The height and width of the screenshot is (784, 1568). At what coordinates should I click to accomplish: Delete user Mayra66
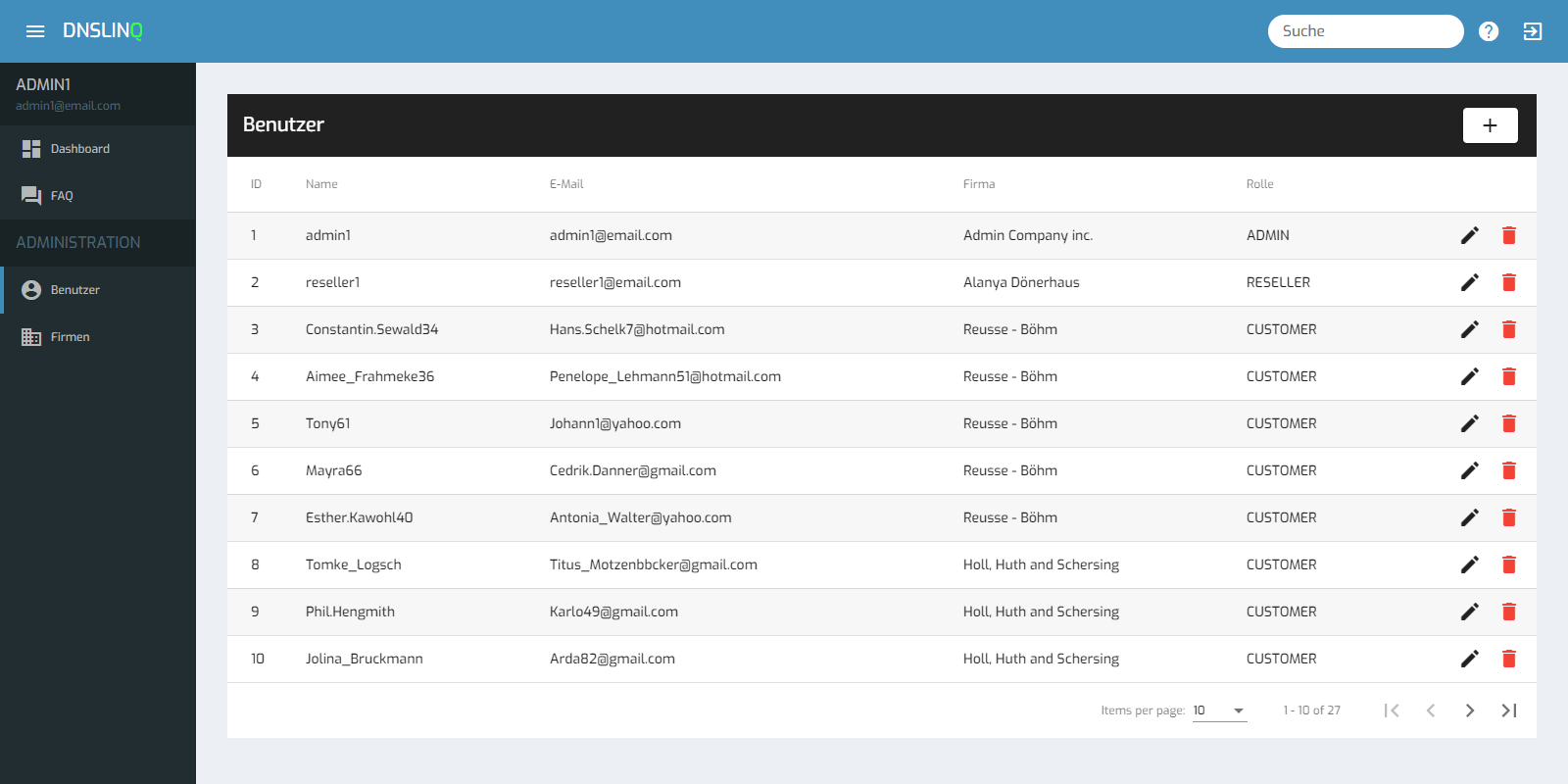[1509, 470]
